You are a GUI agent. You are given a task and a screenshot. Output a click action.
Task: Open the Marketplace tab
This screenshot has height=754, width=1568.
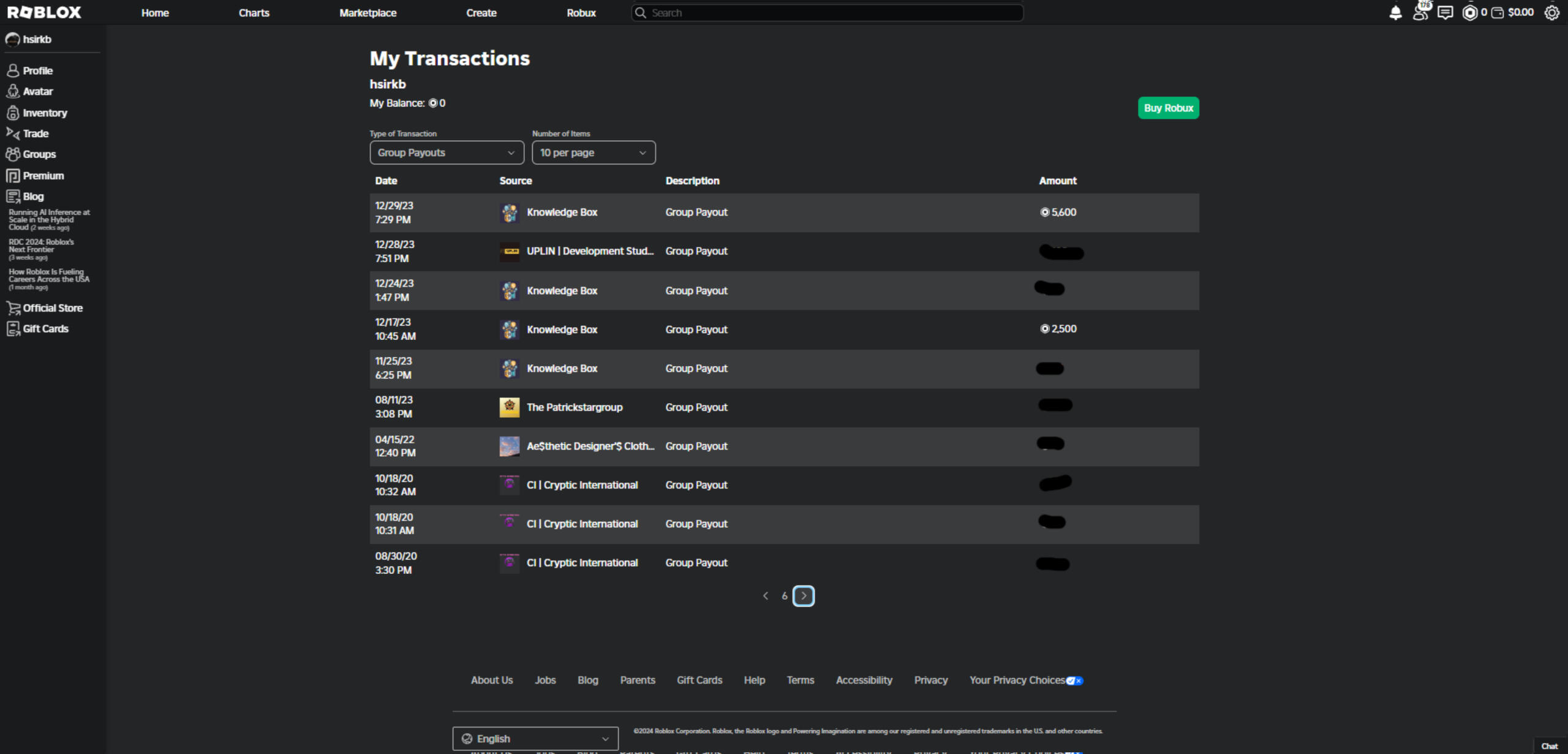(368, 13)
